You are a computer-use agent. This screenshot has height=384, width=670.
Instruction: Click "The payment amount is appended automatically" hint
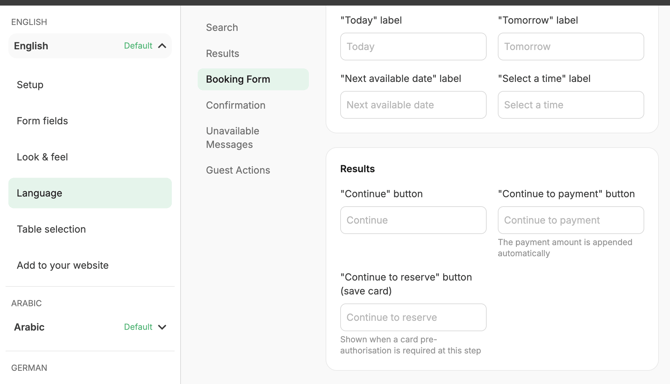point(565,248)
